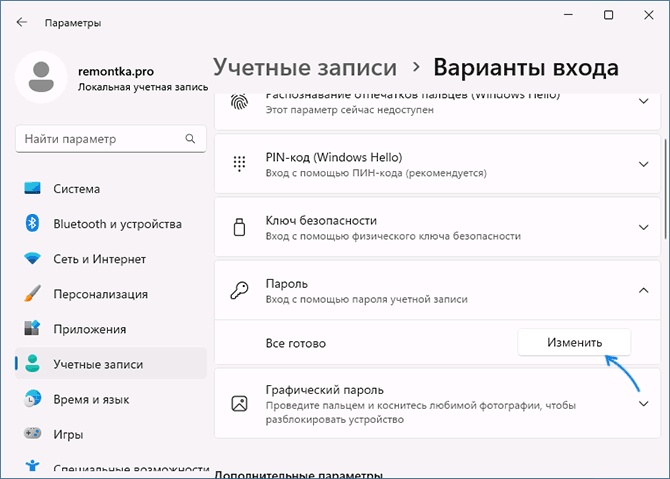
Task: Click the Система monitor icon
Action: click(32, 188)
